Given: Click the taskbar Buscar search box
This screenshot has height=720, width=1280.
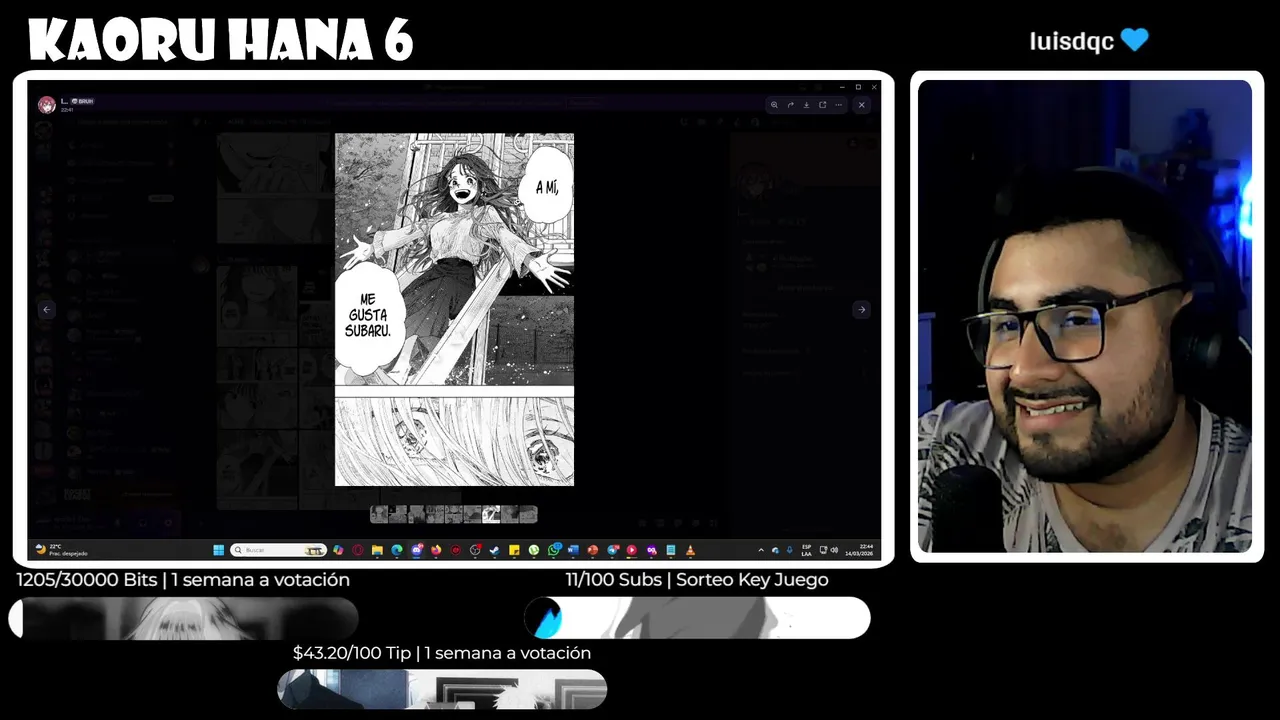Looking at the screenshot, I should (x=279, y=550).
